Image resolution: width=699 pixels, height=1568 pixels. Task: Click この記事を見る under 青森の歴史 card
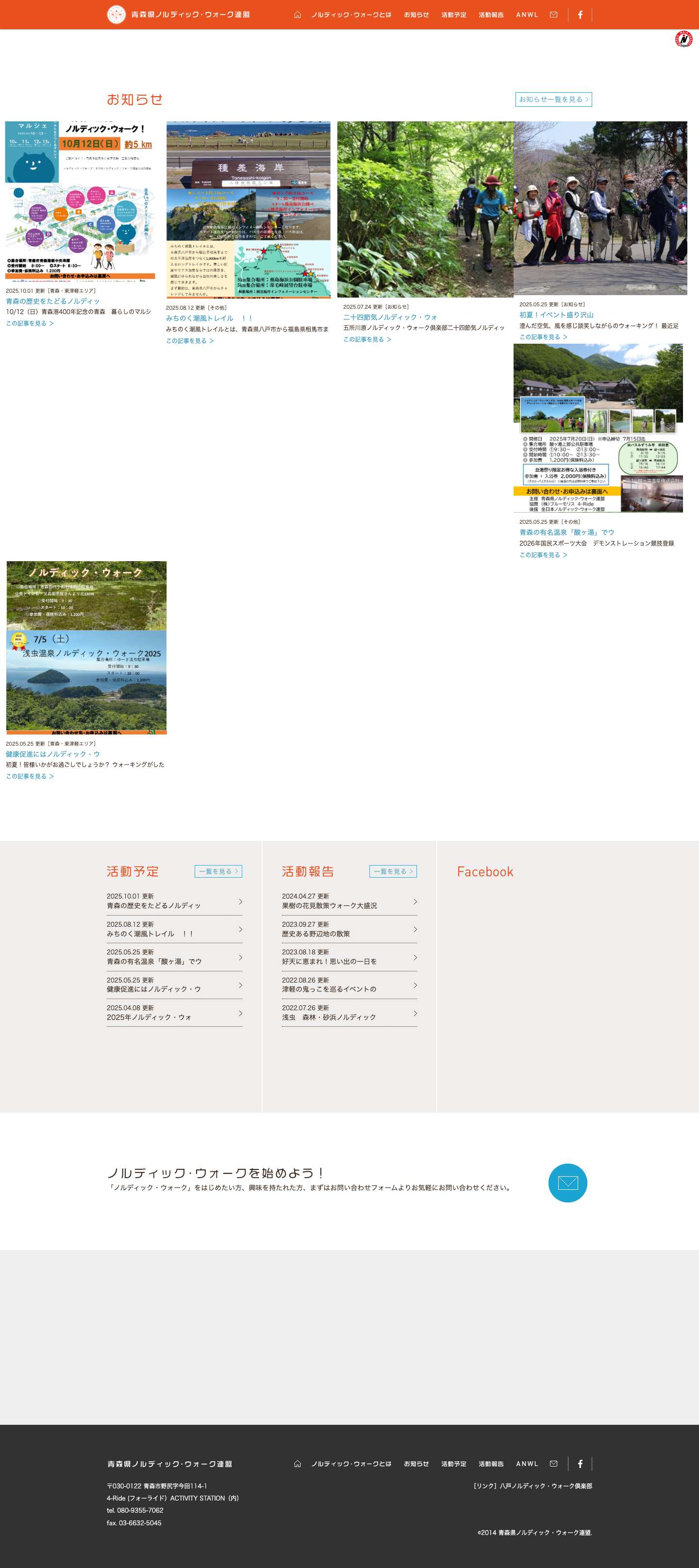coord(30,323)
